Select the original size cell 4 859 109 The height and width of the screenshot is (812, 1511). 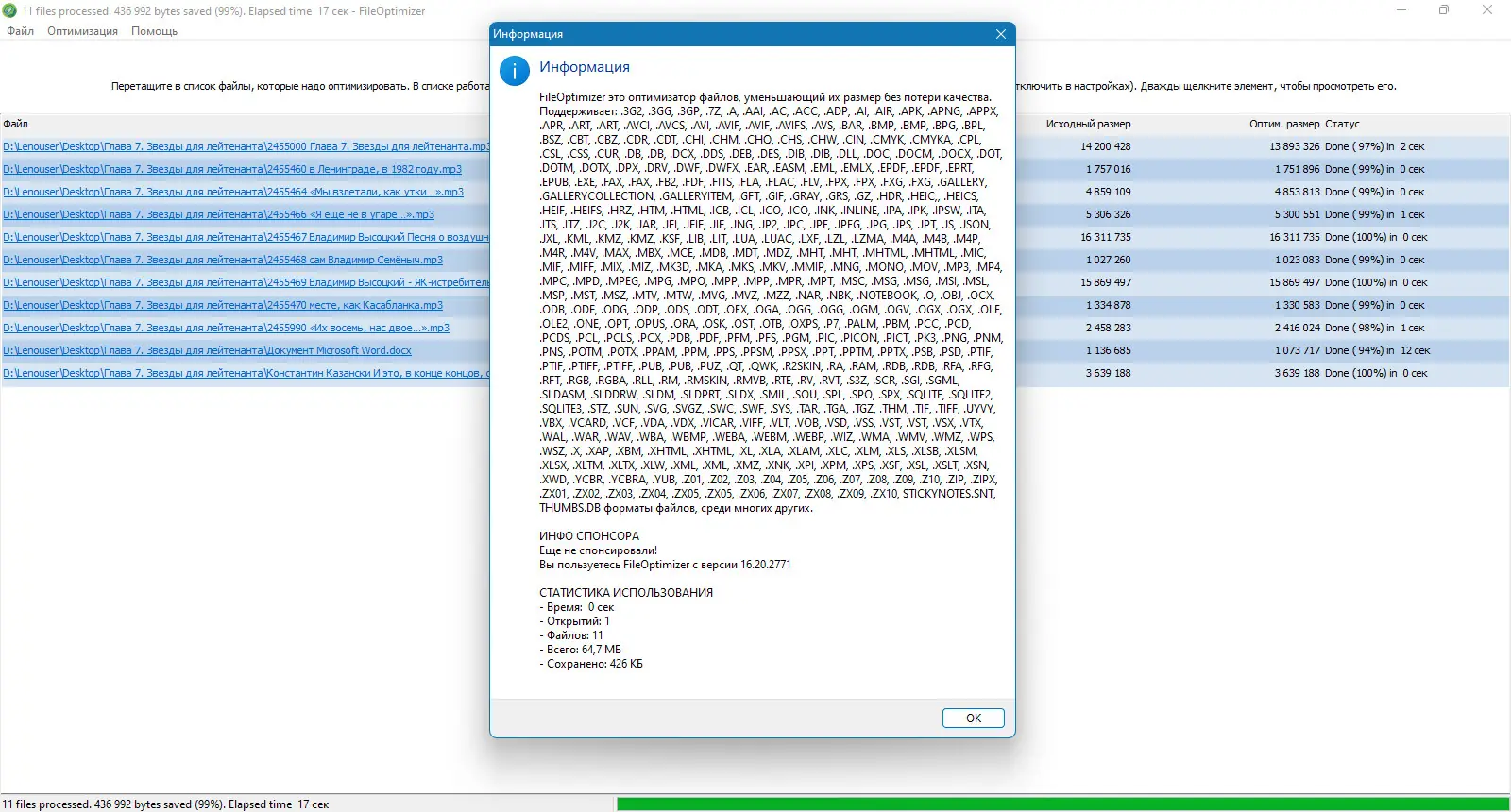click(1109, 192)
